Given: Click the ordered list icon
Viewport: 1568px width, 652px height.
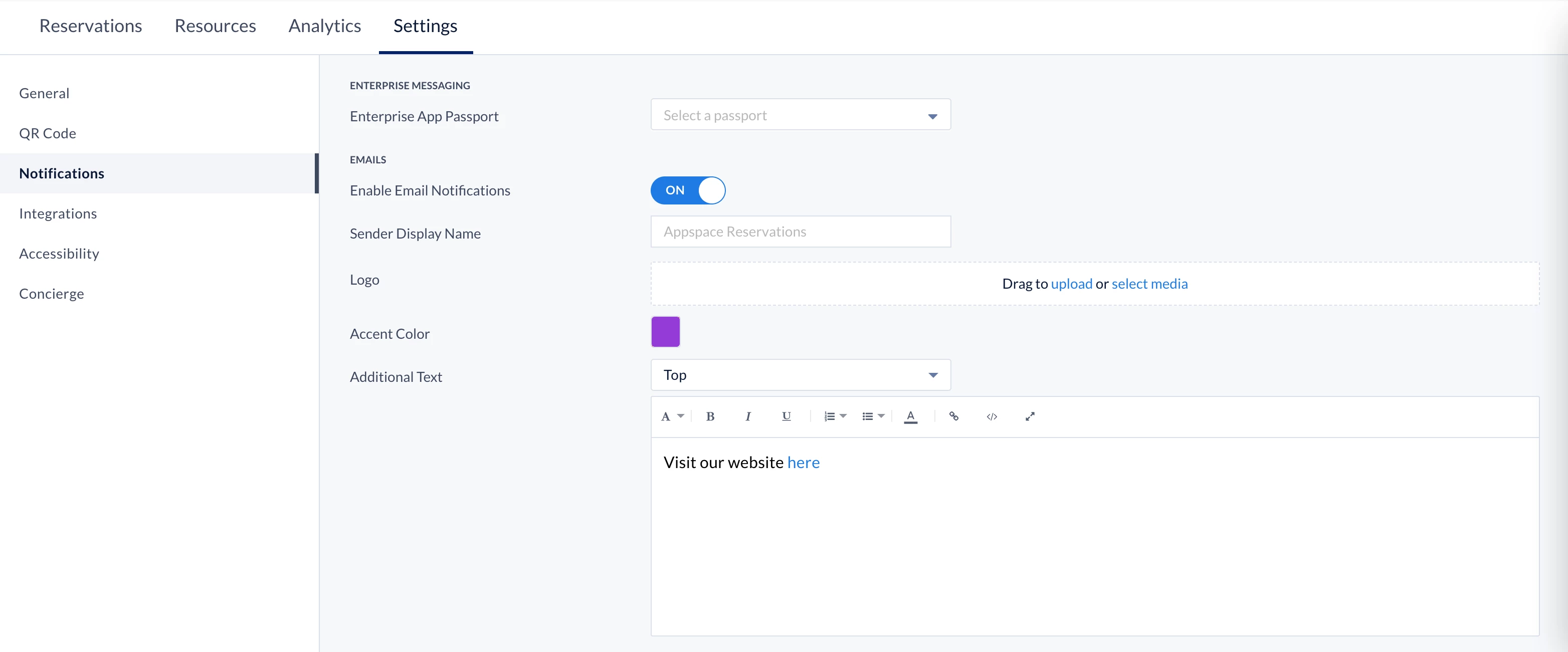Looking at the screenshot, I should point(830,416).
